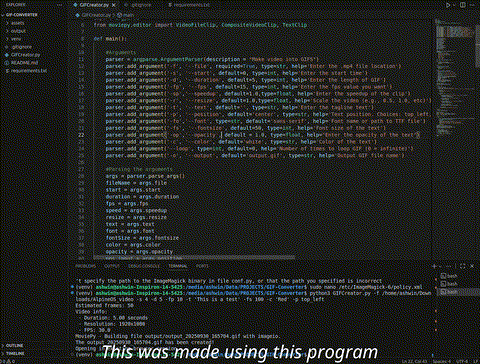Viewport: 480px width, 364px height.
Task: Open requirements.txt from the Explorer tree
Action: (28, 71)
